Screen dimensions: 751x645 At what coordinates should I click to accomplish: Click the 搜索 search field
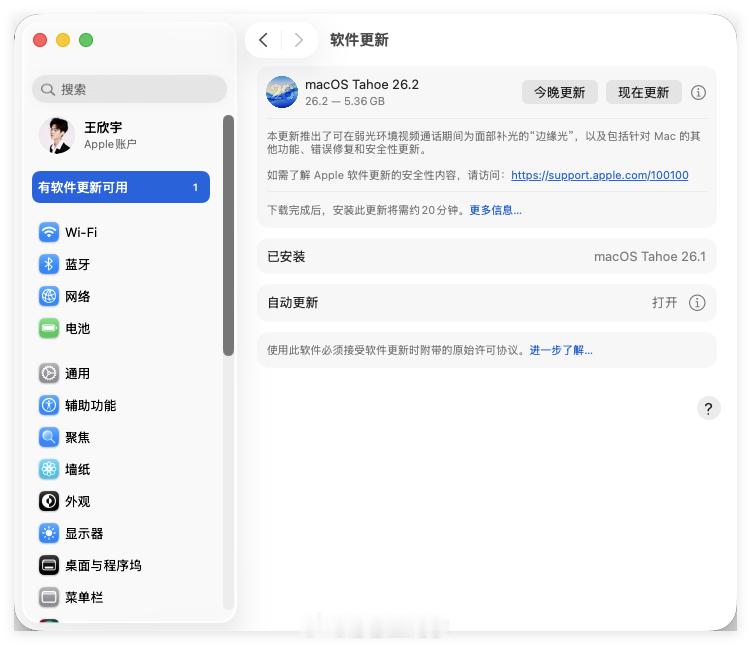click(x=129, y=90)
